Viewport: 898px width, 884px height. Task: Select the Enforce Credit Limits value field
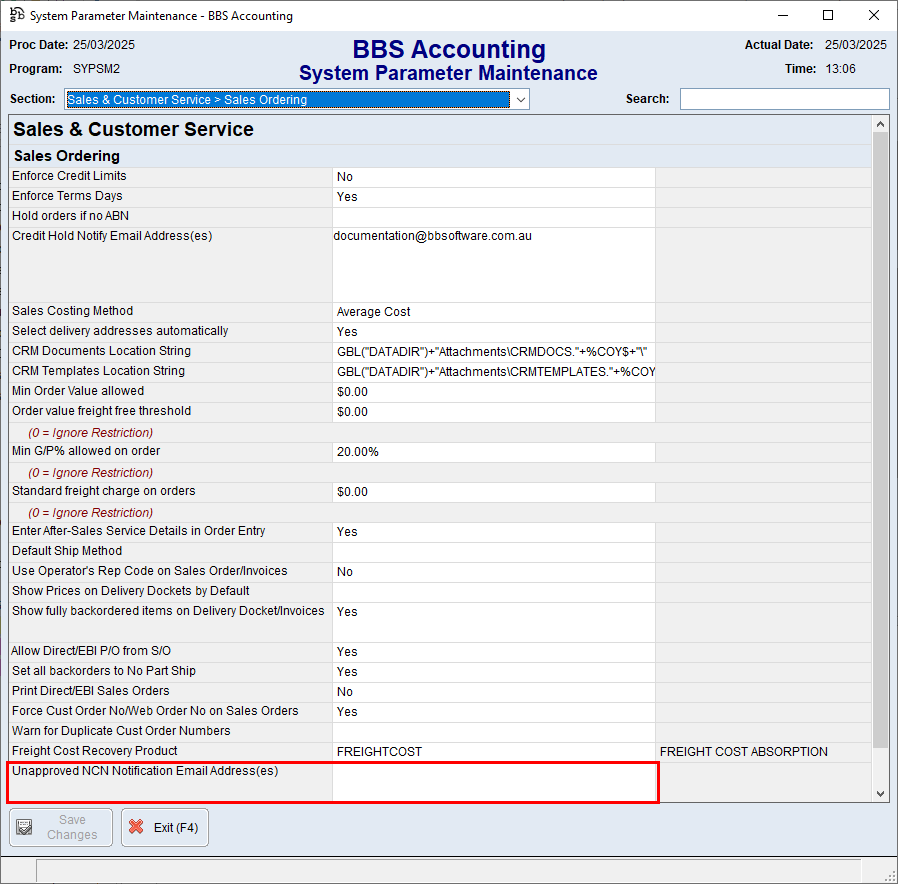click(x=493, y=177)
